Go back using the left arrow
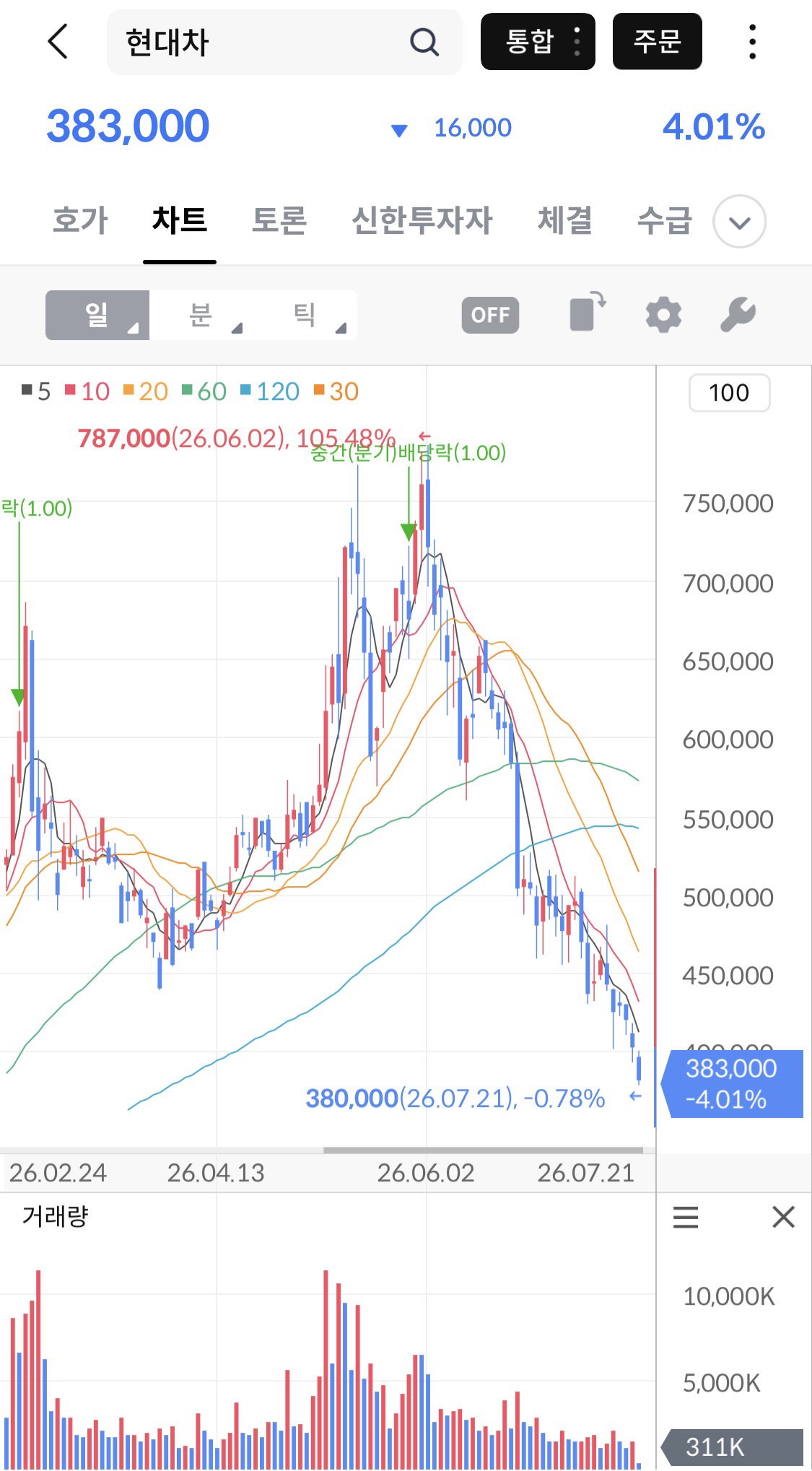Screen dimensions: 812x1471 (x=58, y=41)
